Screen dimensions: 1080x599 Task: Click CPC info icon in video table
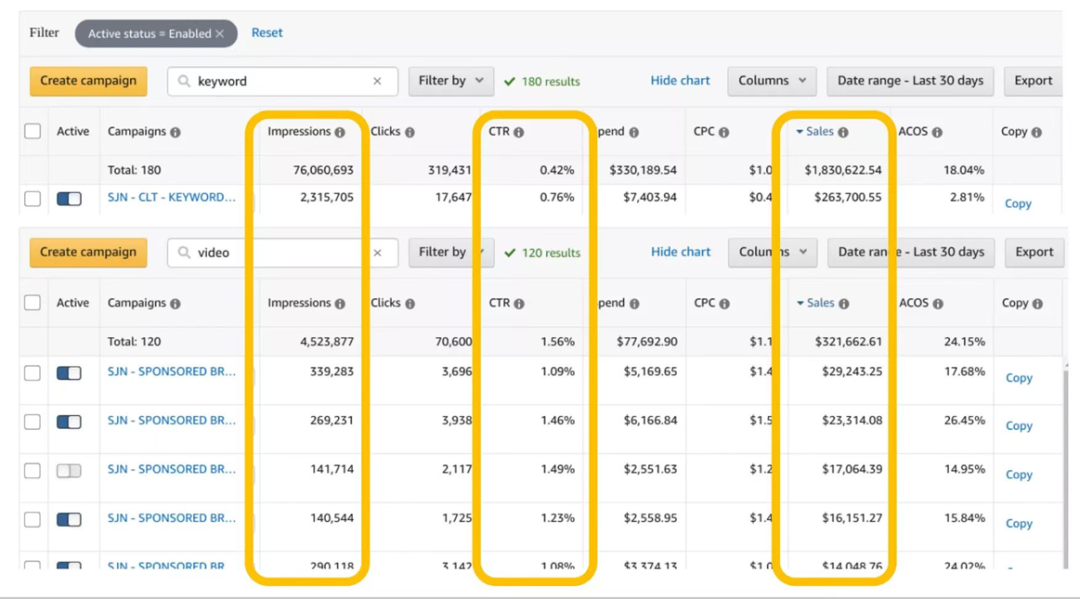[x=724, y=304]
